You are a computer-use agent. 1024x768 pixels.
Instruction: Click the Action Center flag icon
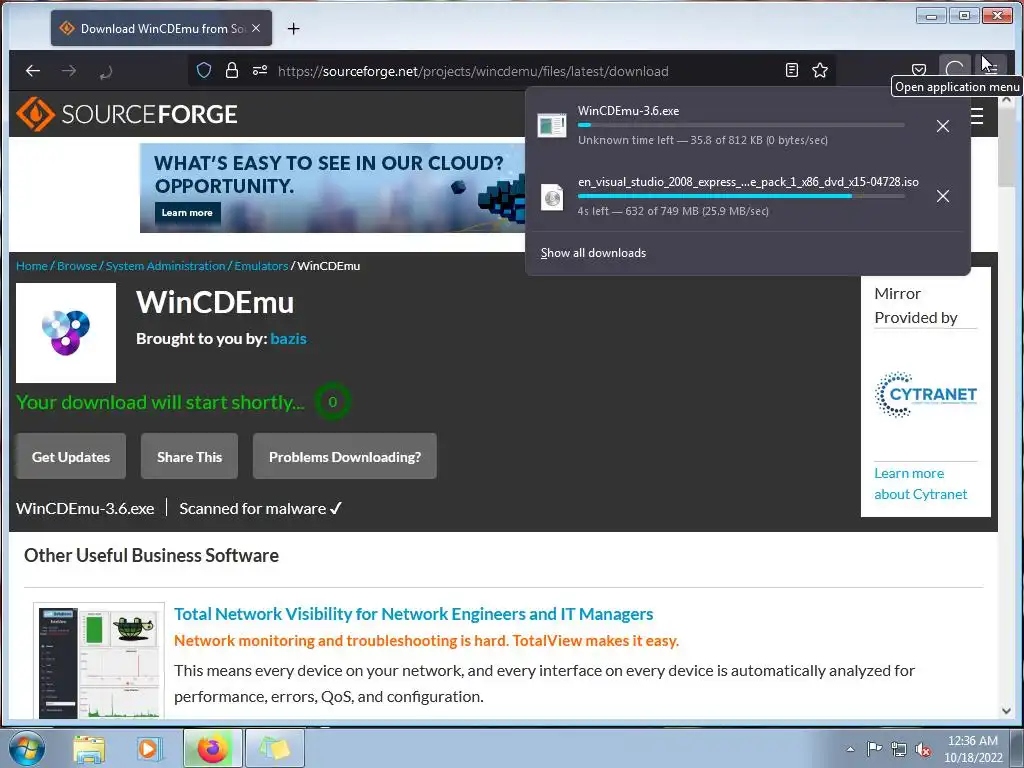(874, 749)
